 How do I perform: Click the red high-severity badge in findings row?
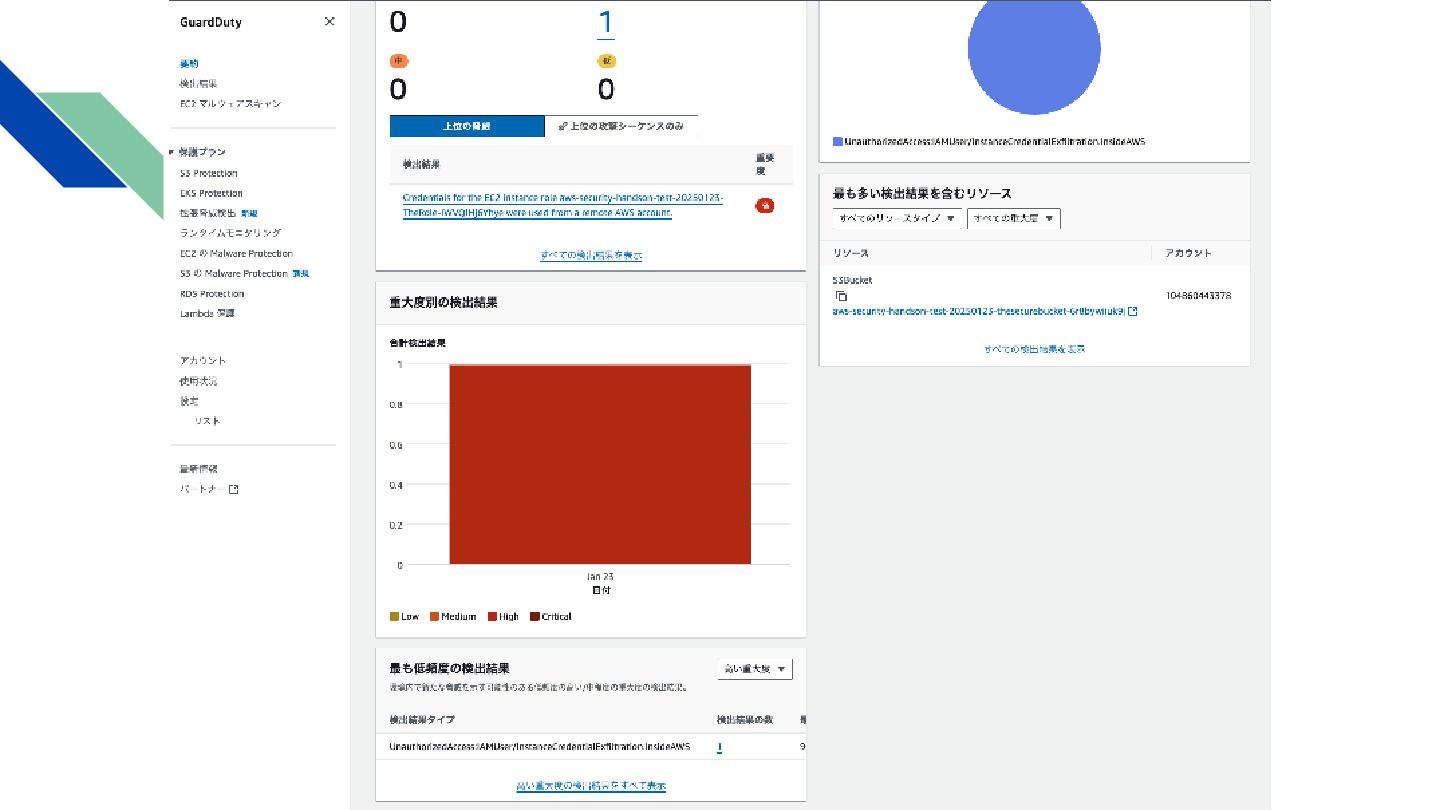765,205
